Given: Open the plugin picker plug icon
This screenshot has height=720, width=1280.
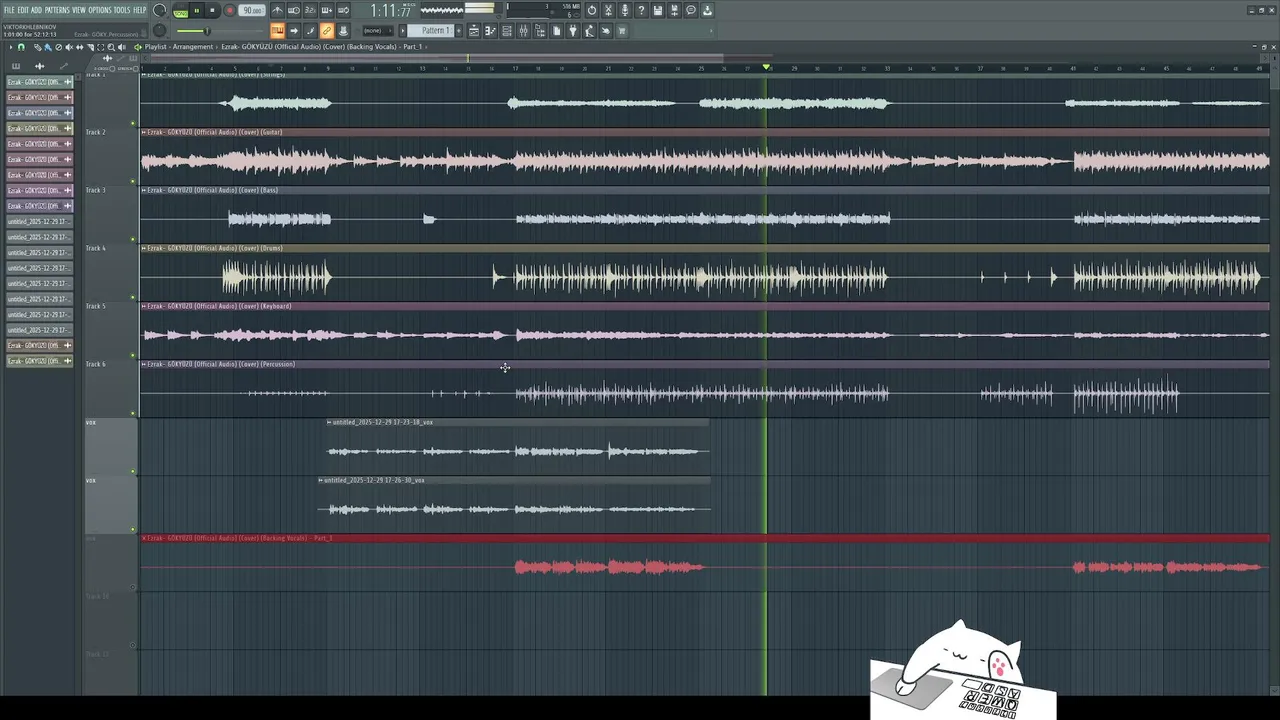Looking at the screenshot, I should [x=573, y=31].
